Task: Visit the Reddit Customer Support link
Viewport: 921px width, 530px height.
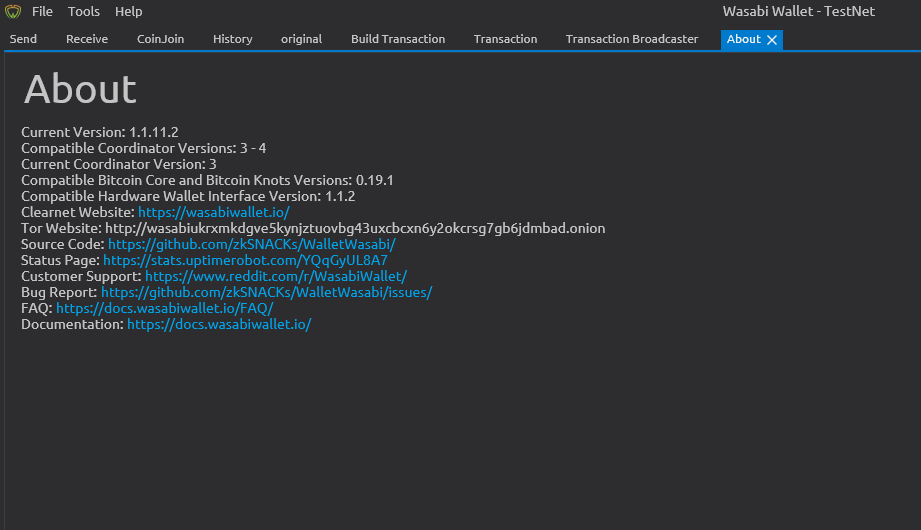Action: (x=276, y=276)
